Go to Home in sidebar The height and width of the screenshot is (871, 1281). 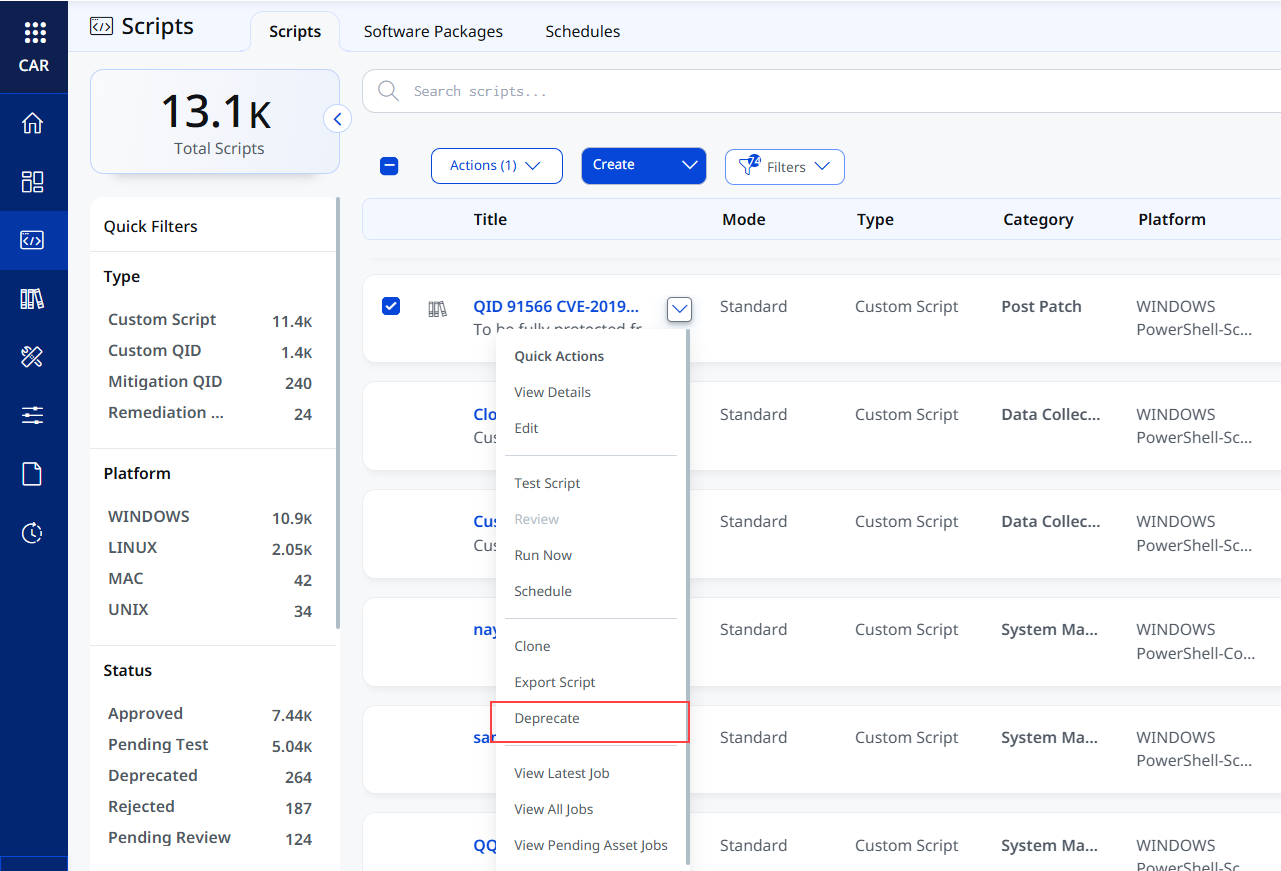[x=33, y=124]
